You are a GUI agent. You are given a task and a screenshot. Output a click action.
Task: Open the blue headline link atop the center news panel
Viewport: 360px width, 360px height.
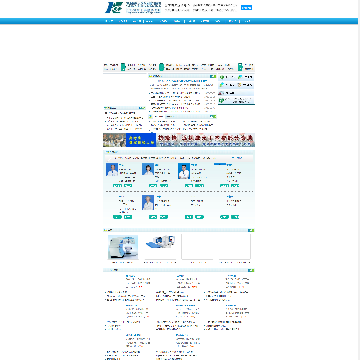(182, 81)
